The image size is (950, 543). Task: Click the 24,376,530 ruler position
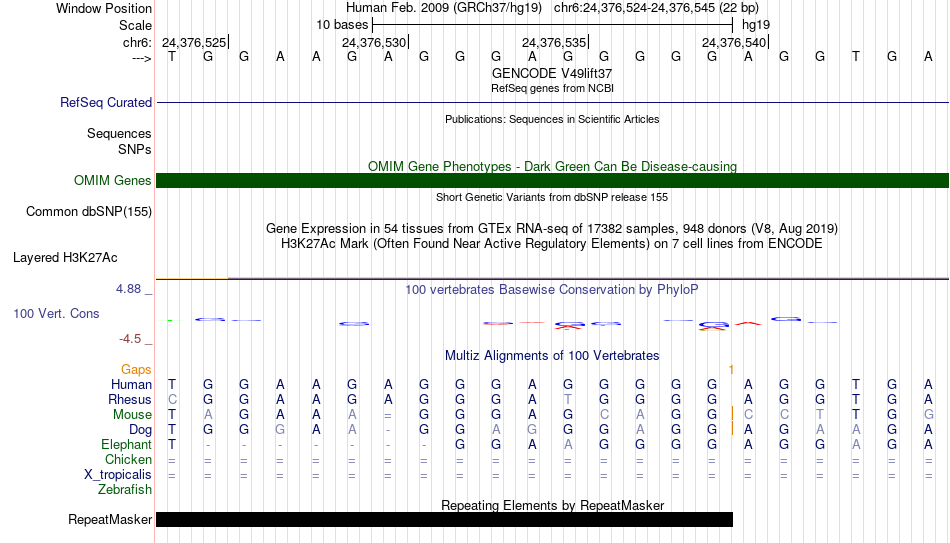[x=374, y=42]
